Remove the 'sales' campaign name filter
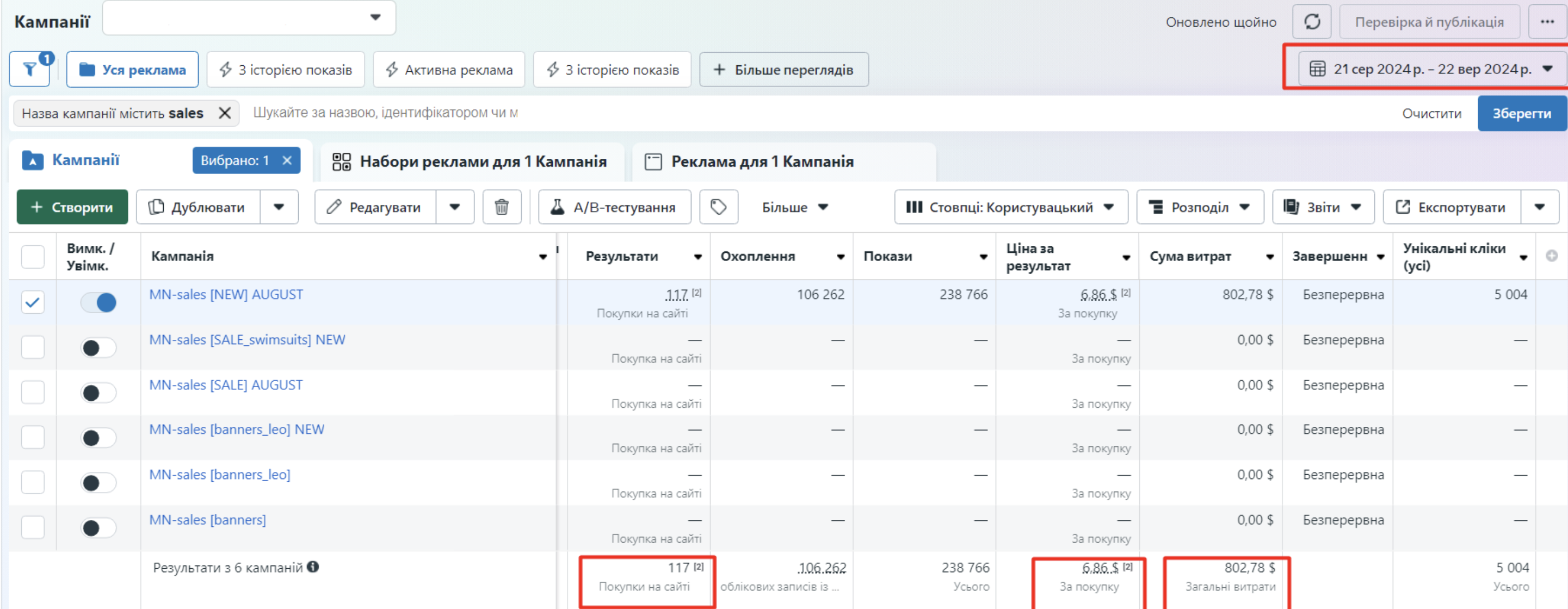1568x609 pixels. (225, 113)
